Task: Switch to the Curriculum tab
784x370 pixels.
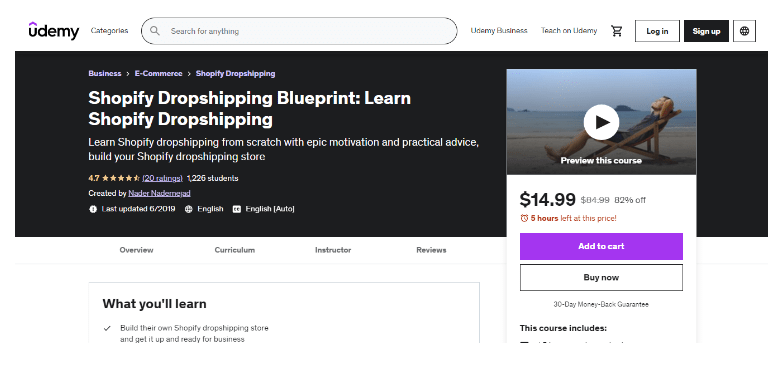Action: tap(234, 250)
